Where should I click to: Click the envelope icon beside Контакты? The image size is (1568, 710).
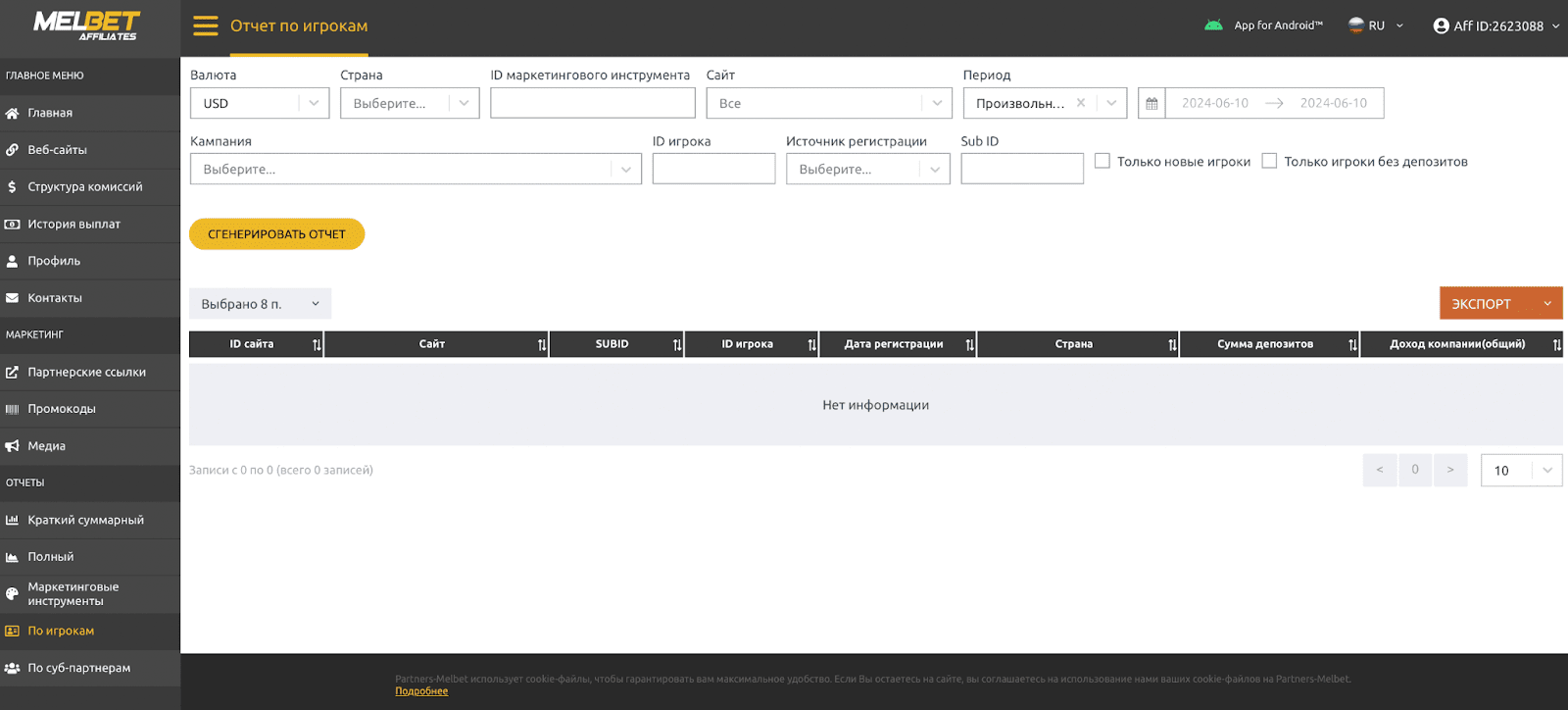pos(12,298)
